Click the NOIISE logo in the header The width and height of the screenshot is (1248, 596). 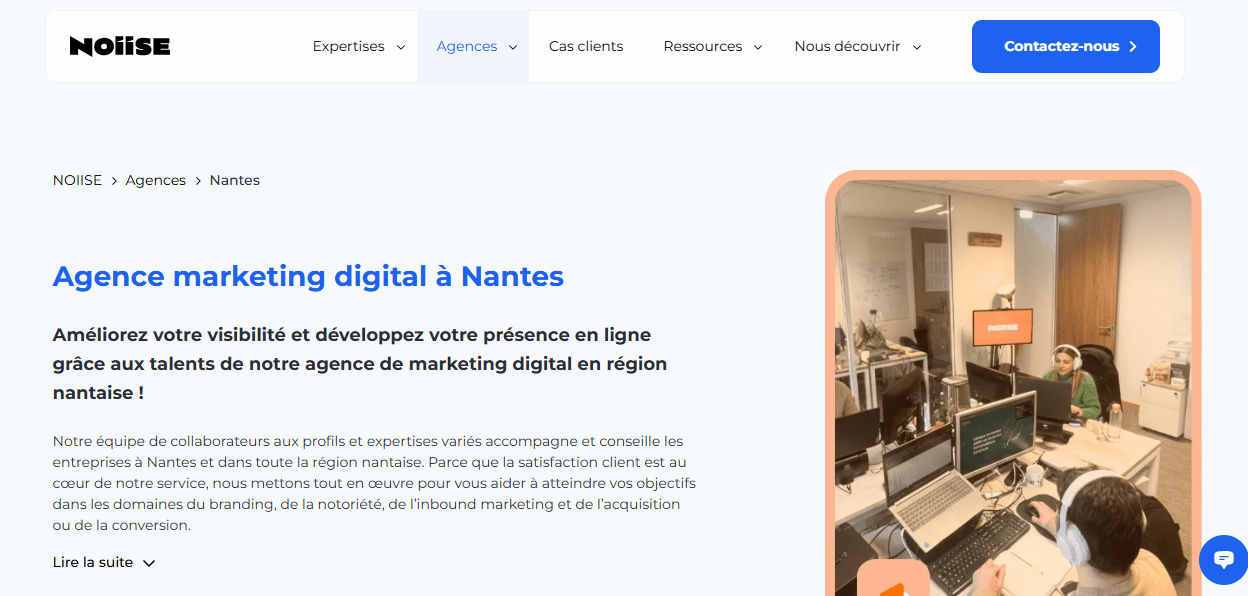(120, 46)
